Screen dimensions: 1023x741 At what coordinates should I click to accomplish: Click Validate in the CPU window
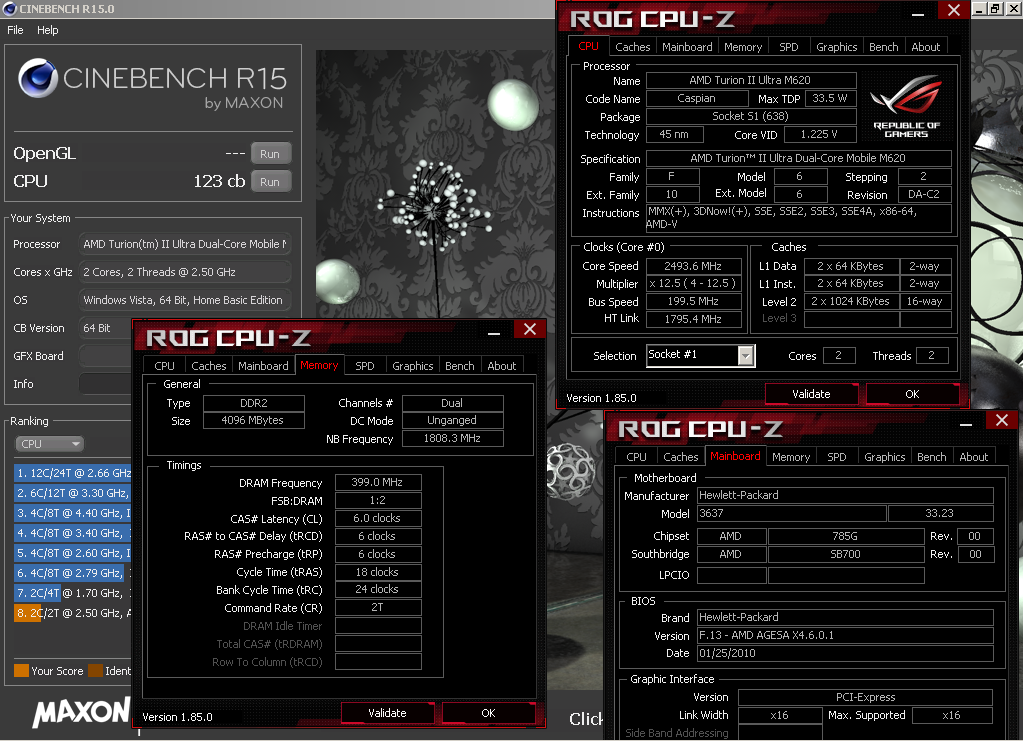pos(811,394)
